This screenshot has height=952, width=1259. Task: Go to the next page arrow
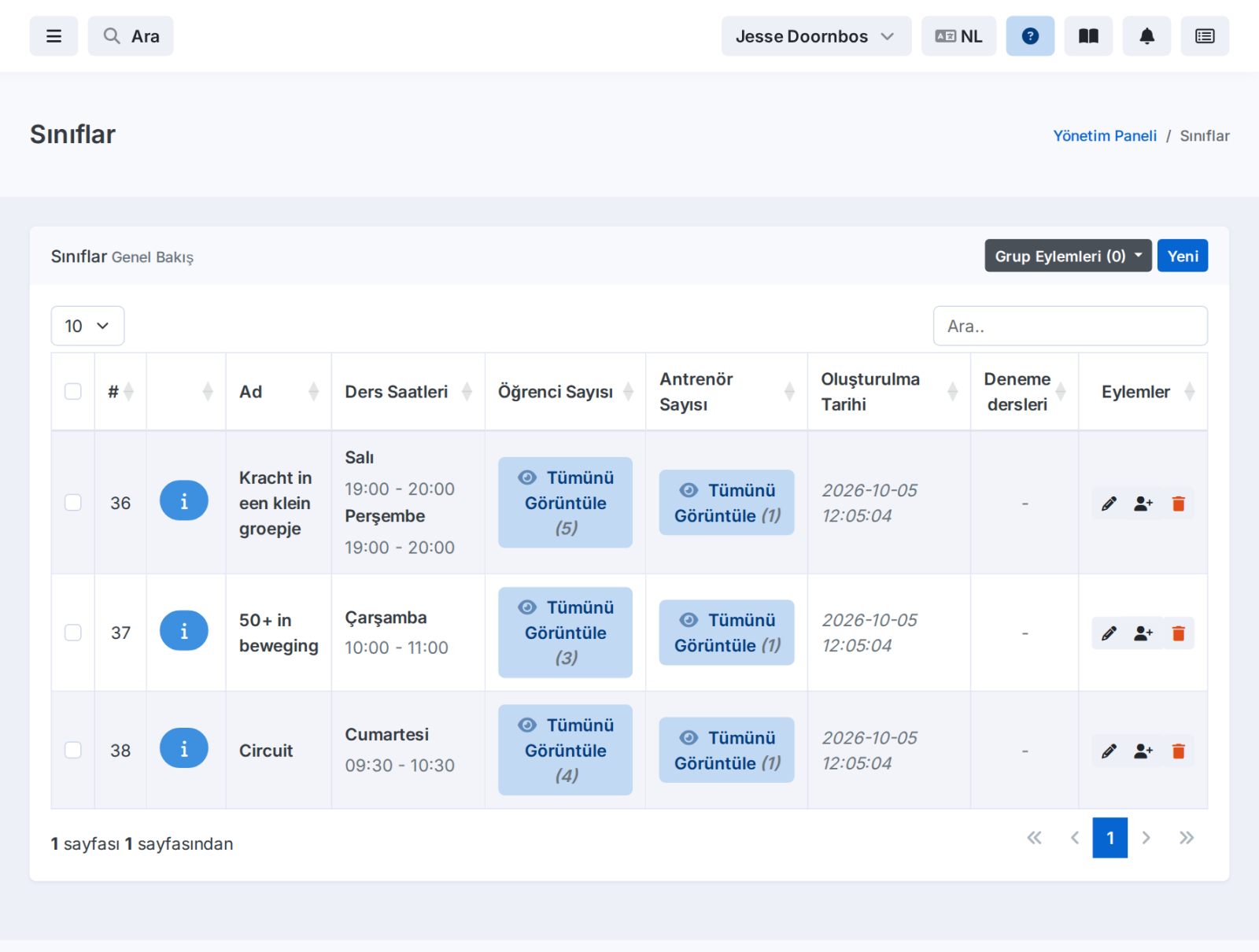[x=1146, y=838]
